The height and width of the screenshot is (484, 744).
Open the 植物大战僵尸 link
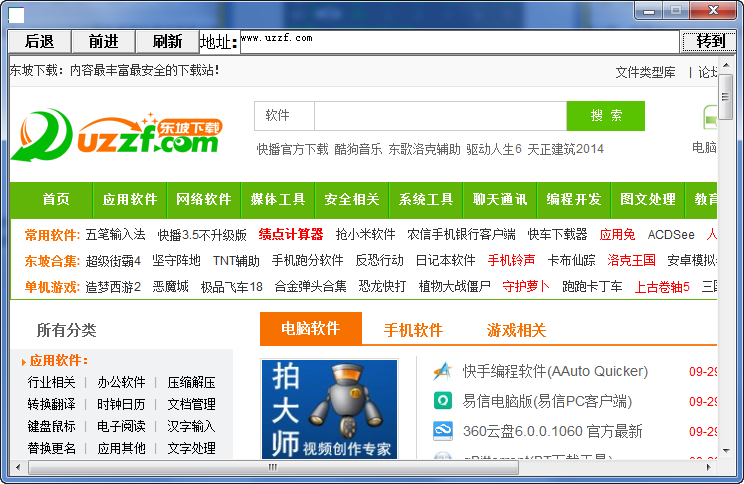click(x=455, y=287)
